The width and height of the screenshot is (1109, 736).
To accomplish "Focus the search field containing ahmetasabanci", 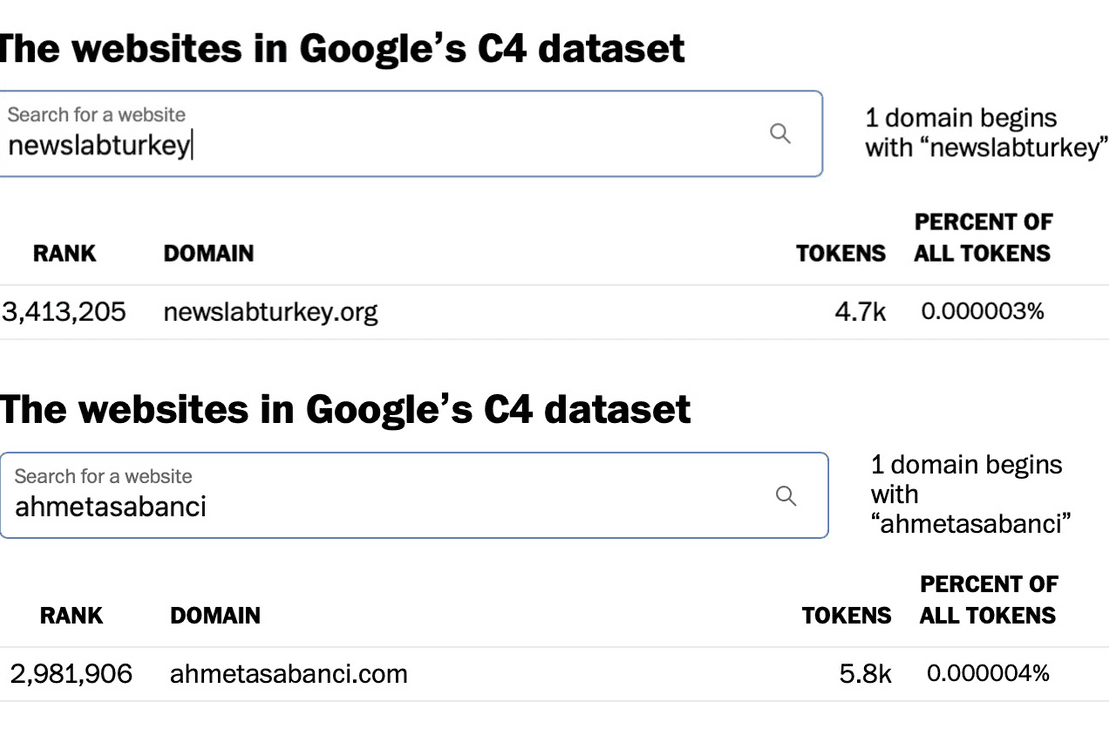I will pos(414,495).
